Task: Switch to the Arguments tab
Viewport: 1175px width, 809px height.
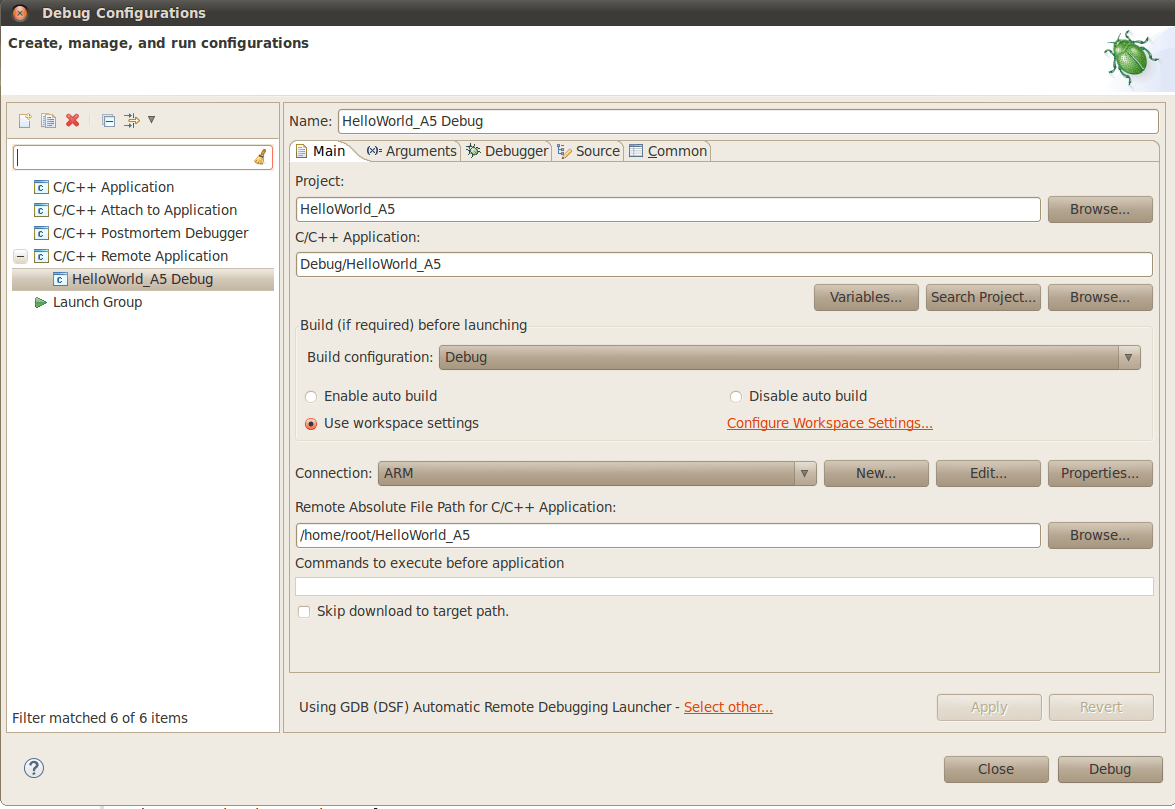Action: point(412,151)
